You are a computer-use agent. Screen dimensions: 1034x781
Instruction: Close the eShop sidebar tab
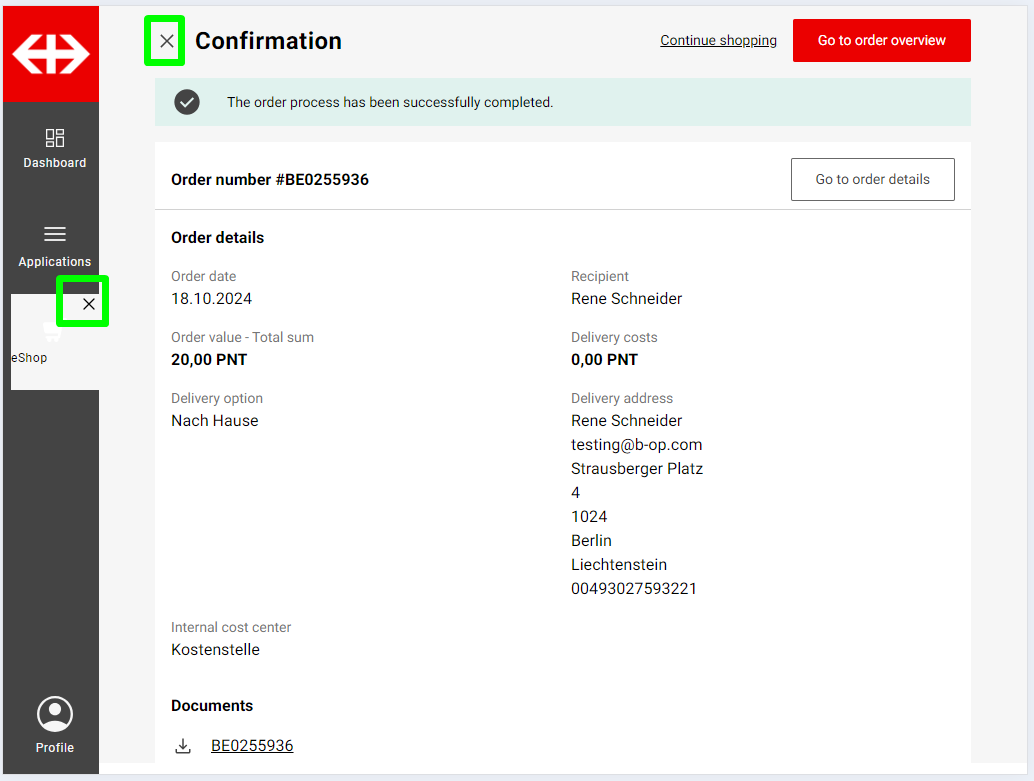coord(89,304)
